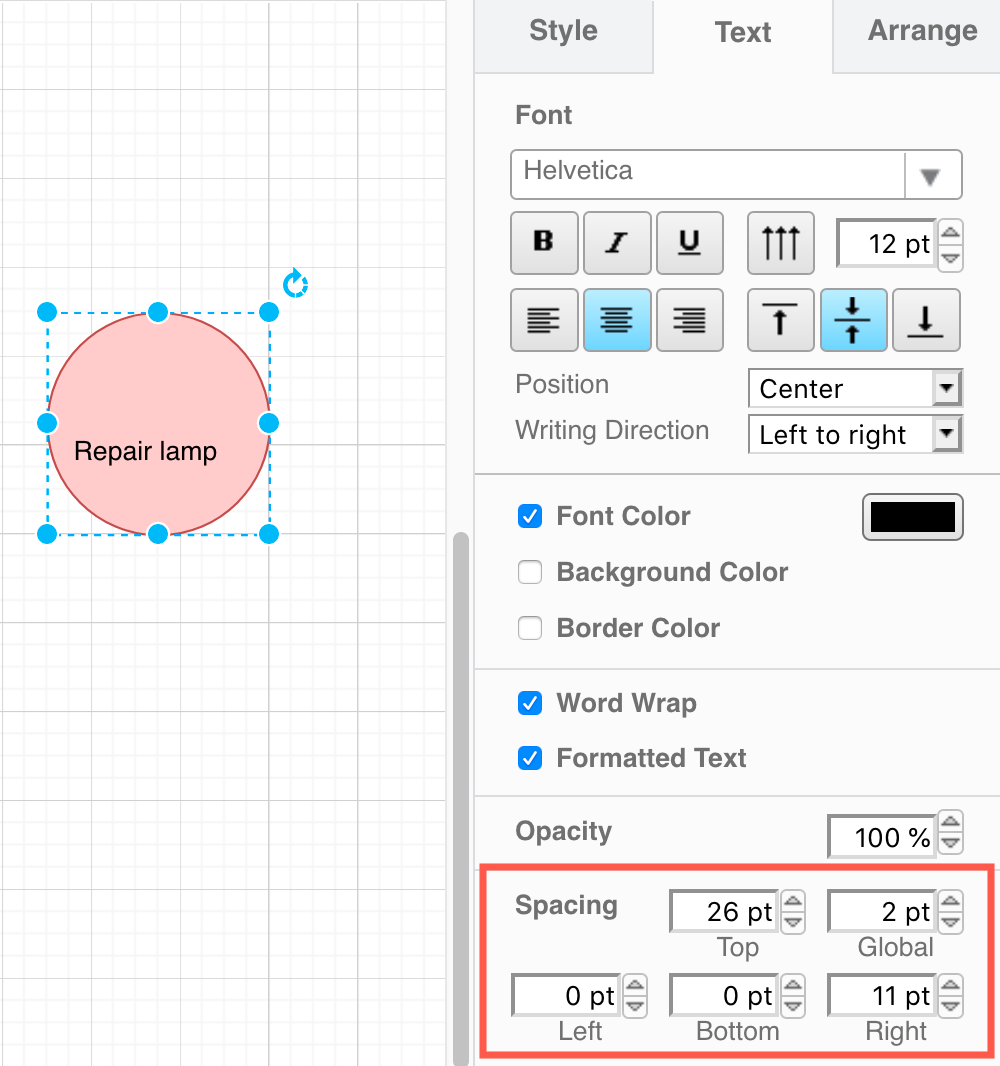Select right horizontal text alignment
Screen dimensions: 1000x1066
[x=689, y=320]
